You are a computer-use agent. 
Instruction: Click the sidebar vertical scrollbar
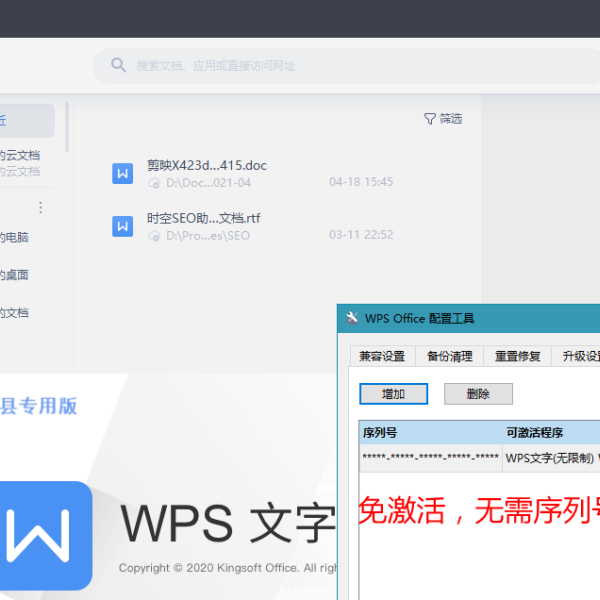[67, 127]
